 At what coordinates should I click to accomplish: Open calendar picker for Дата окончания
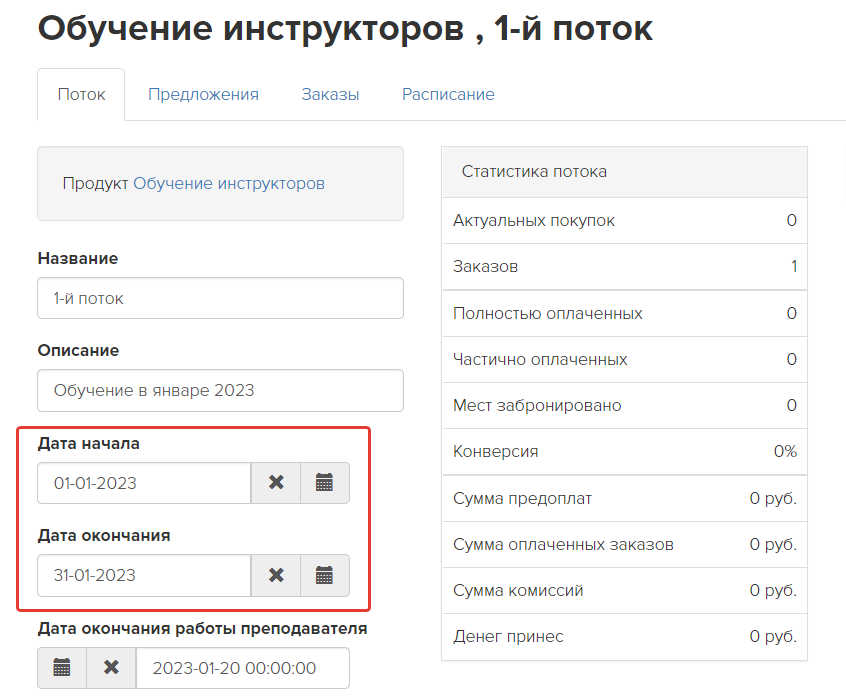325,575
